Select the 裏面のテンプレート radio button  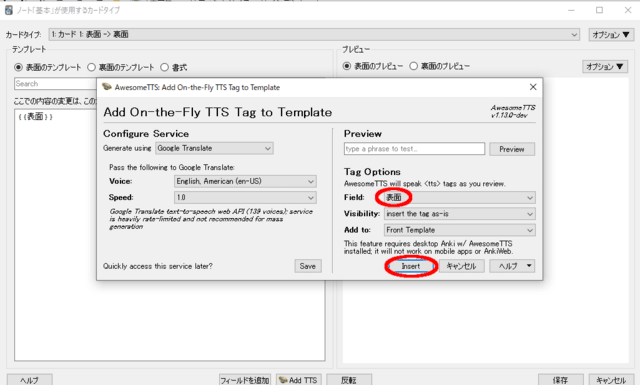(x=91, y=67)
